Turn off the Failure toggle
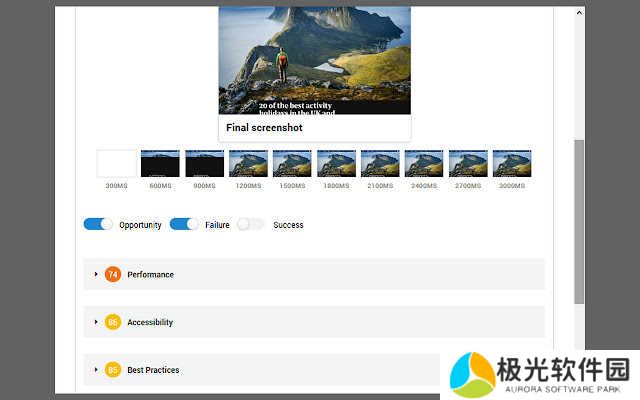This screenshot has height=400, width=640. [184, 225]
